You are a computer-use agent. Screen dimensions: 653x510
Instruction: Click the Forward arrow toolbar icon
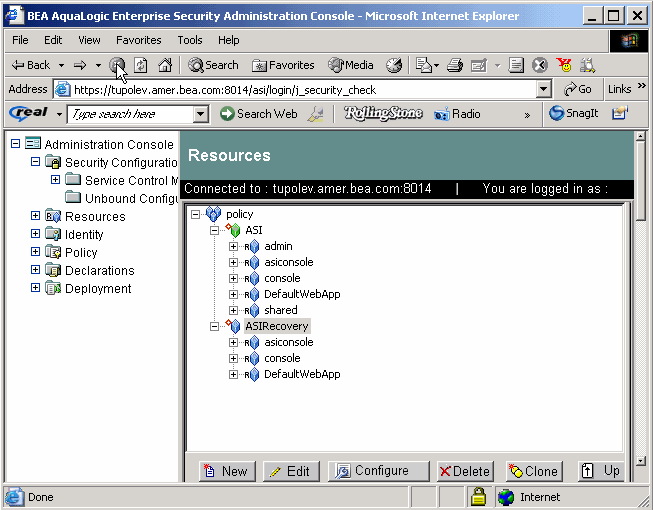click(80, 65)
